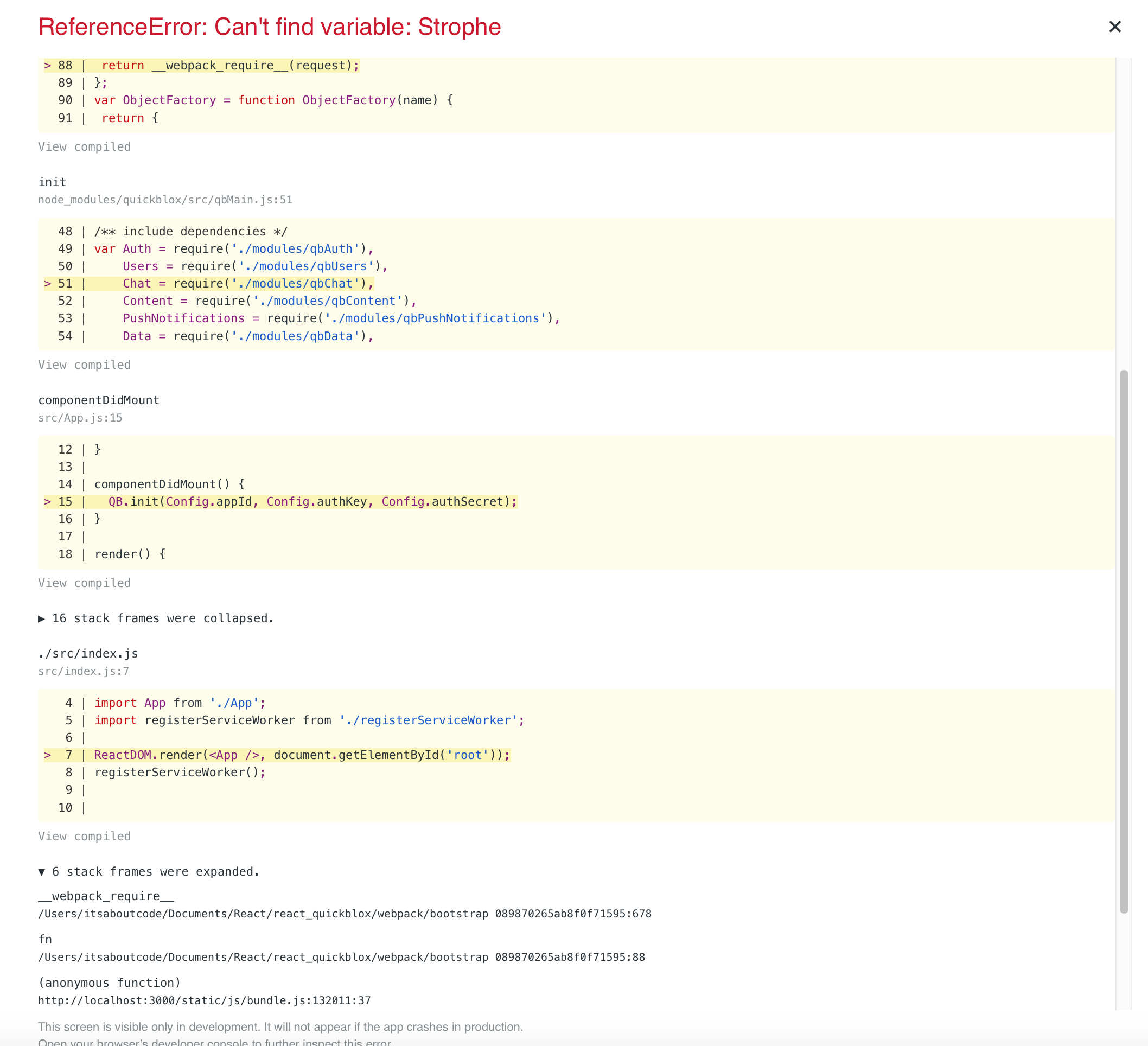Click the ./src/index.js stack frame heading
This screenshot has height=1046, width=1148.
pos(88,654)
